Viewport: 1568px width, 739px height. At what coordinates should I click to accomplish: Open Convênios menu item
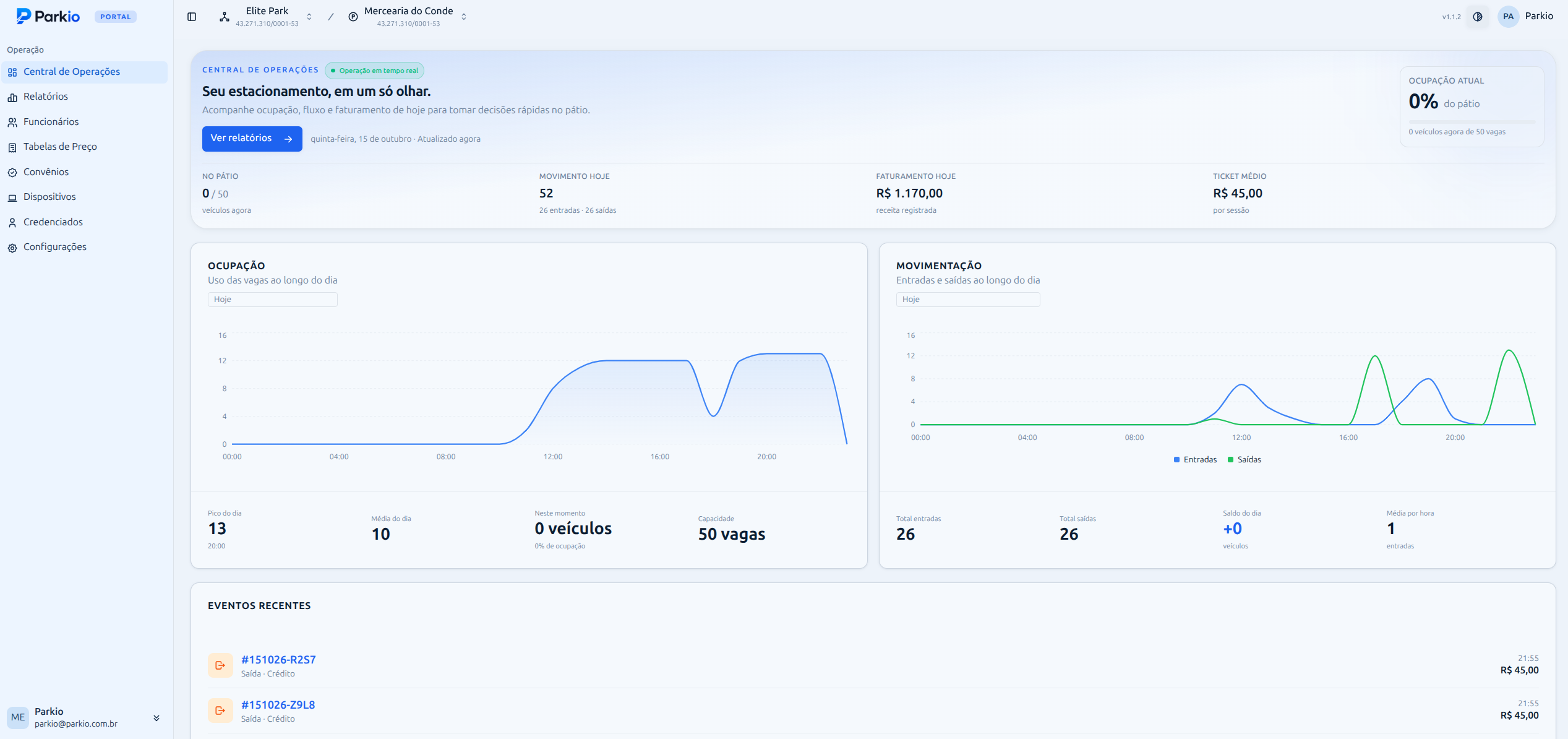84,172
